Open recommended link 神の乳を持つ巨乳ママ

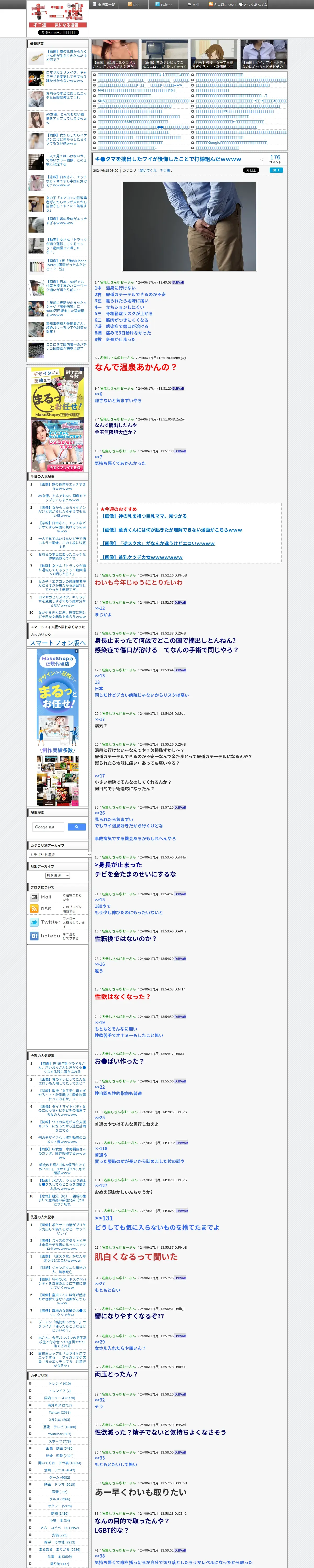[x=144, y=516]
